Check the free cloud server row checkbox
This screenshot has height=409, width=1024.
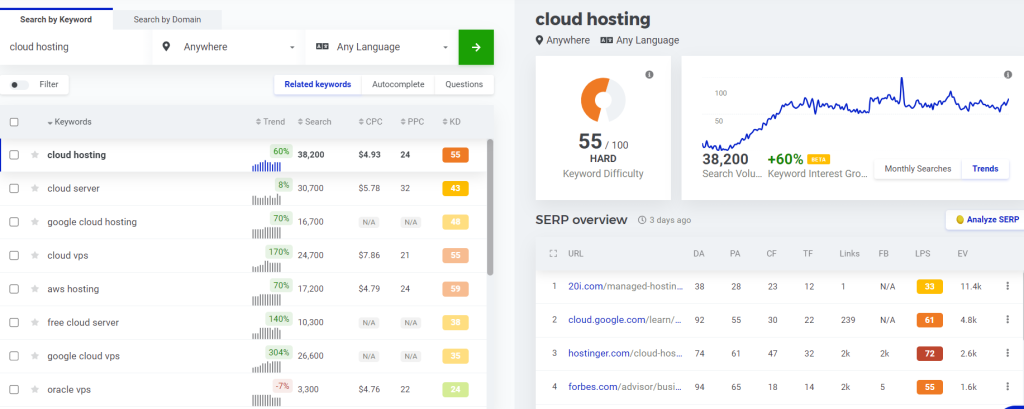tap(14, 322)
